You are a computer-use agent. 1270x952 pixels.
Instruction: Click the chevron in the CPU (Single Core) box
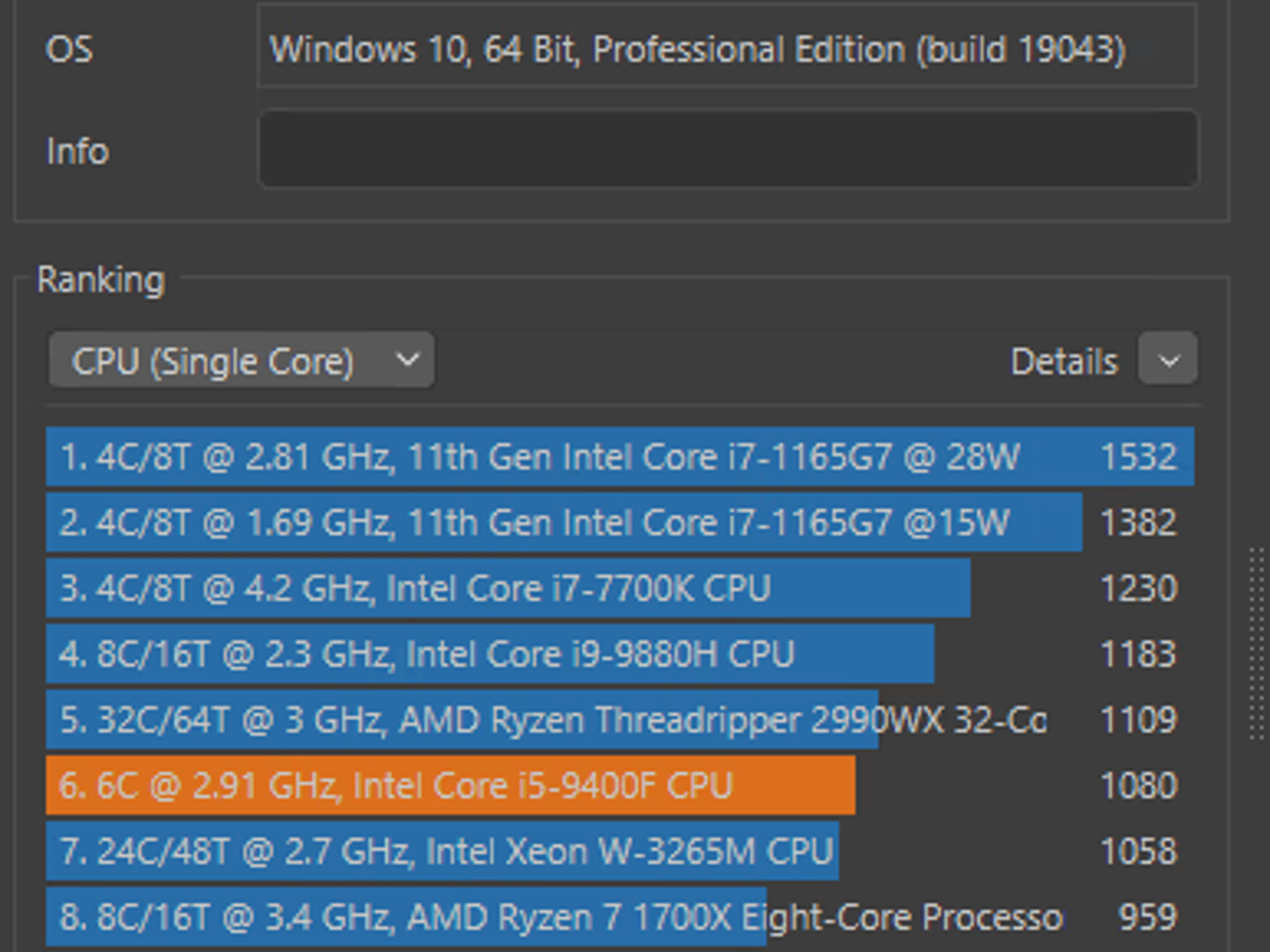pyautogui.click(x=407, y=359)
